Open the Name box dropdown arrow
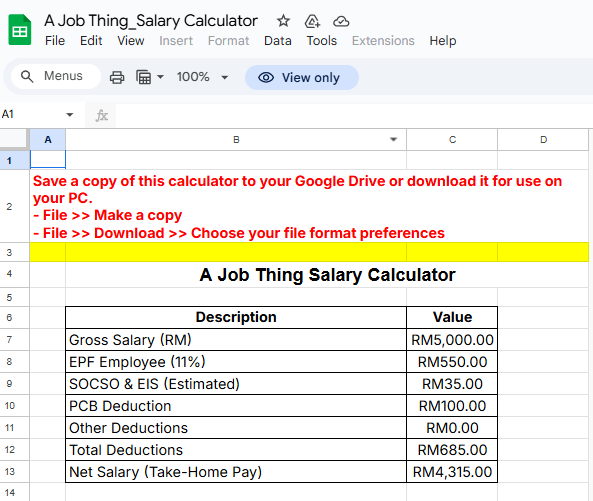The image size is (593, 501). coord(70,115)
